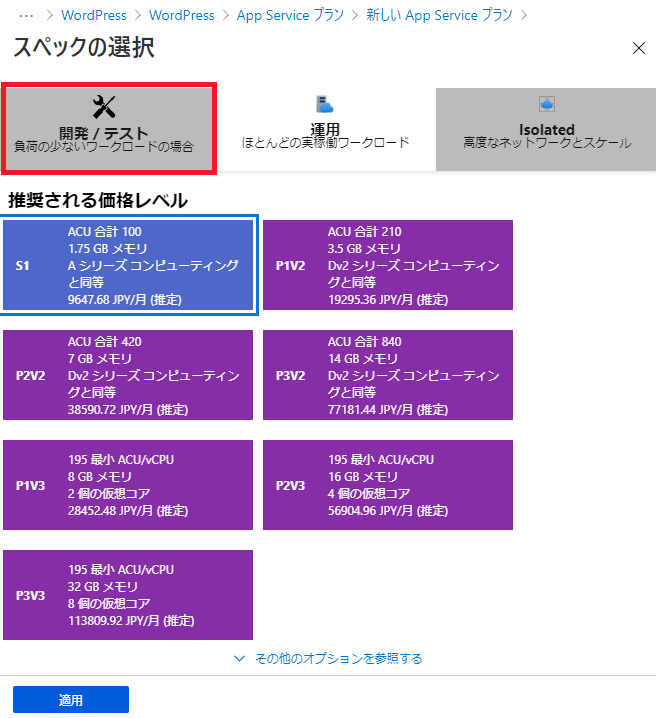Pick the P2V3 tier with 4 virtual cores

(x=388, y=485)
